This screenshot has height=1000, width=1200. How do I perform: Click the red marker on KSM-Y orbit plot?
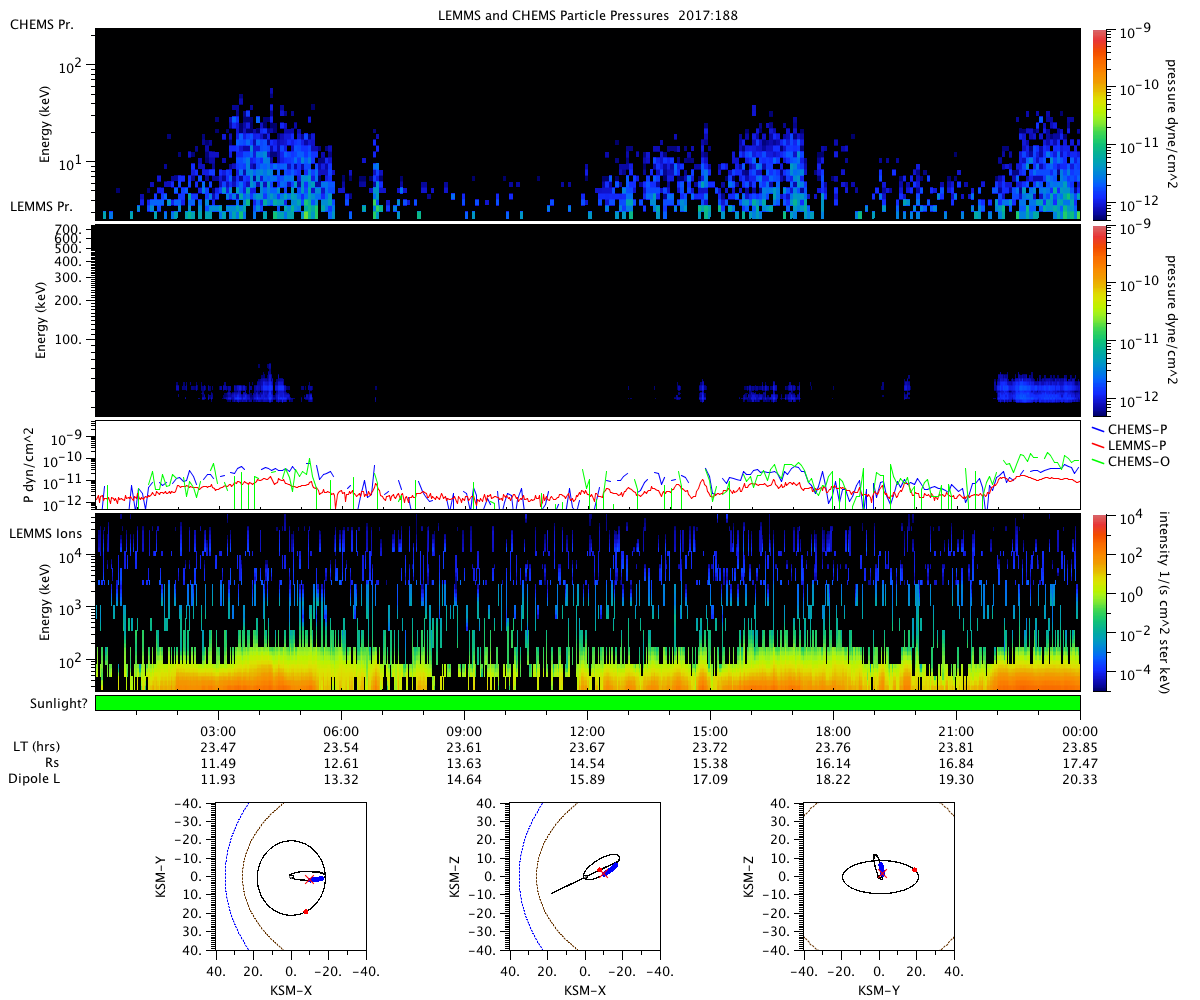tap(915, 870)
